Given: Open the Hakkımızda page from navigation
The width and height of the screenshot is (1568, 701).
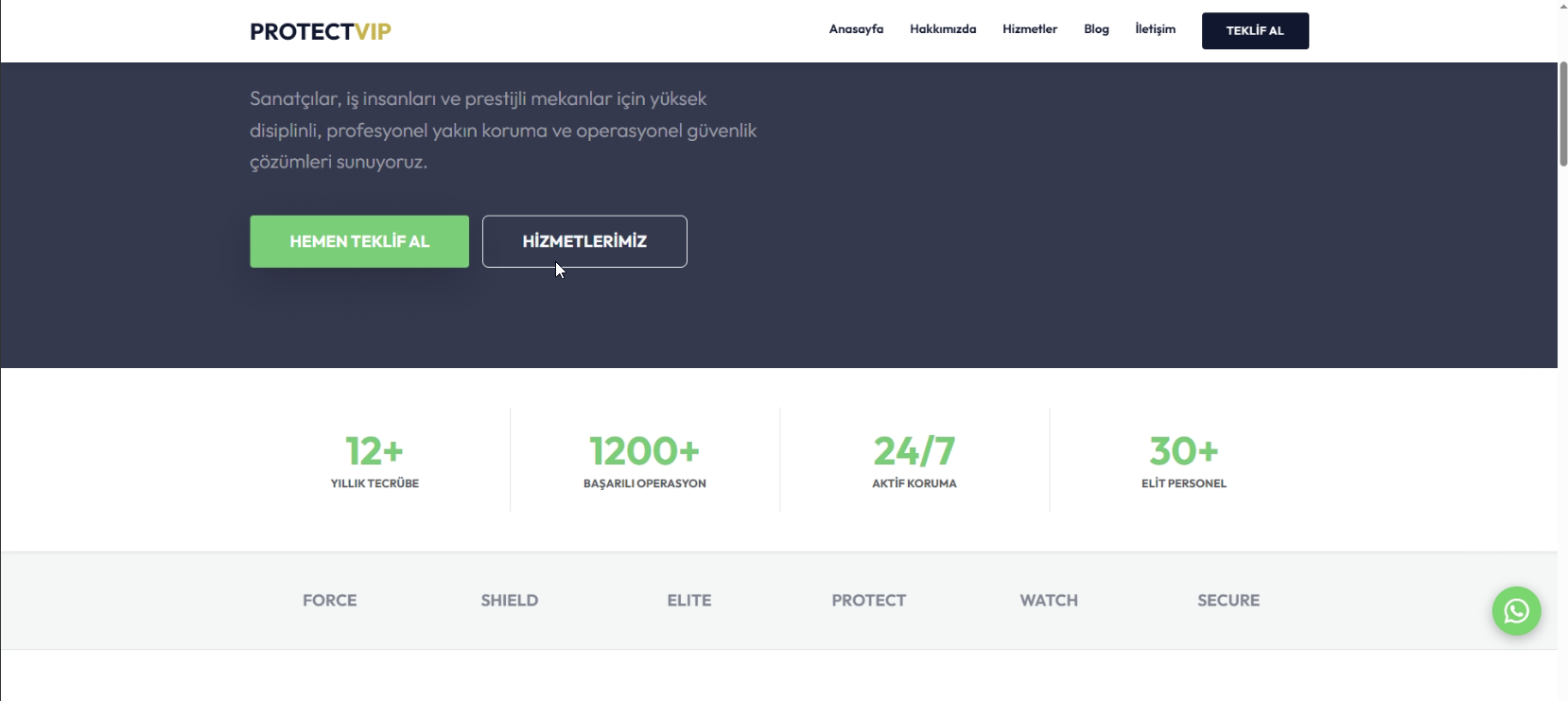Looking at the screenshot, I should [x=943, y=29].
